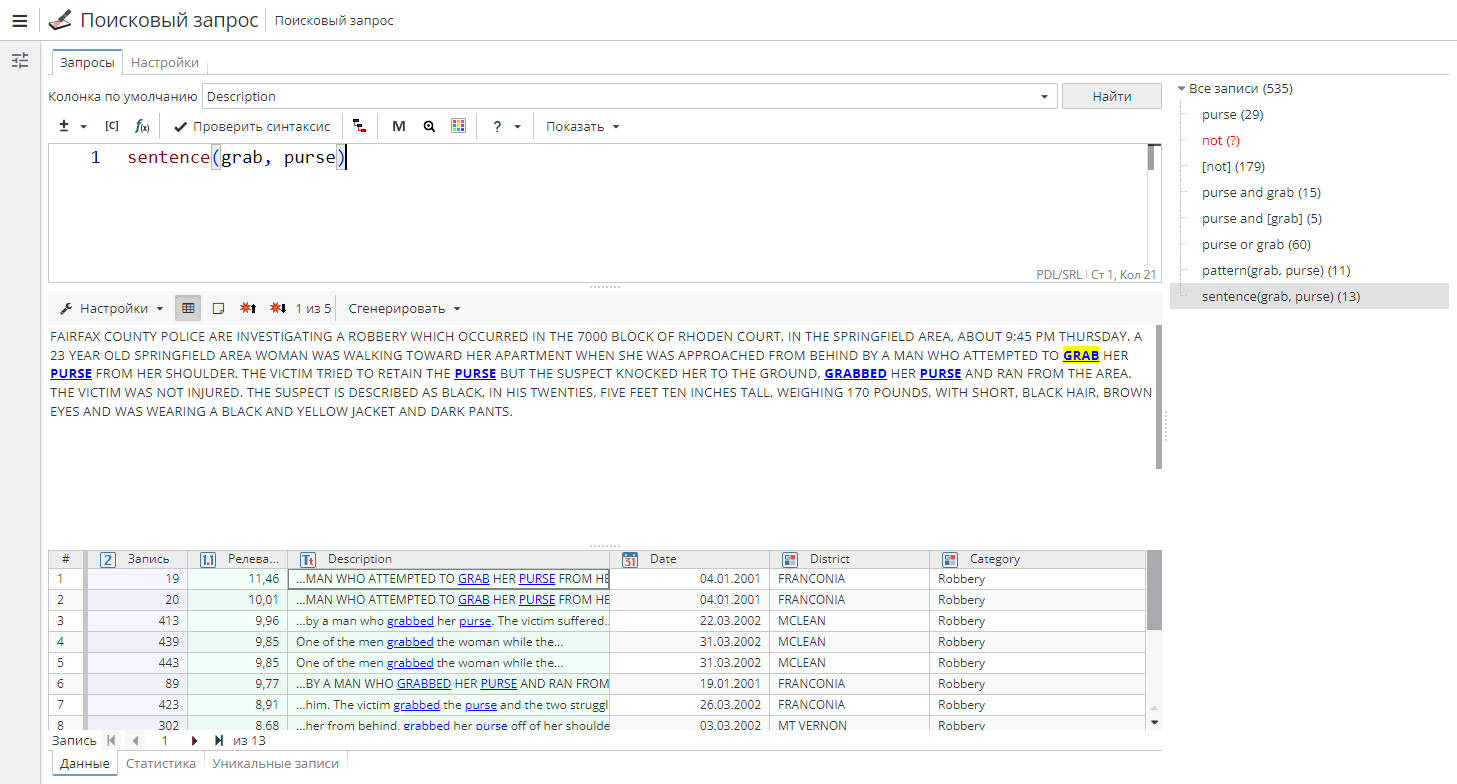This screenshot has height=784, width=1457.
Task: Open the f(x) functions icon
Action: pyautogui.click(x=142, y=126)
